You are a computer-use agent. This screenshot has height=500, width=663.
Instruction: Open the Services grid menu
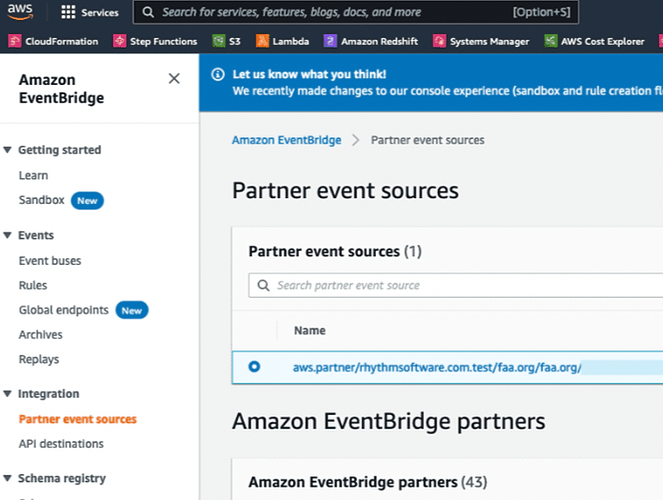point(68,12)
